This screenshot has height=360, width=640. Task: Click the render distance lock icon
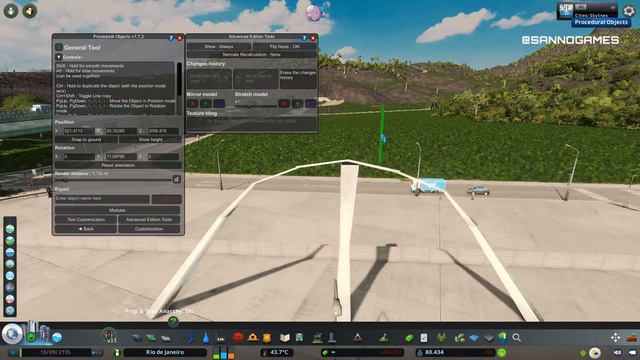[x=176, y=179]
